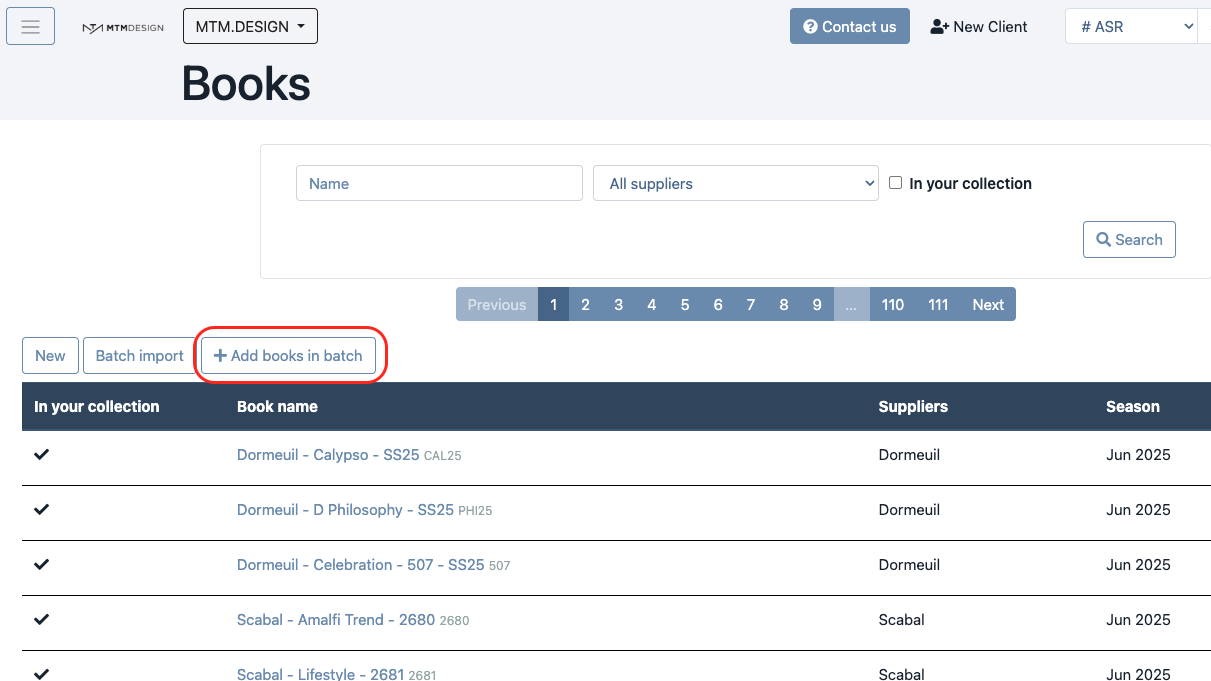The image size is (1211, 681).
Task: Select page 1 in pagination
Action: (553, 304)
